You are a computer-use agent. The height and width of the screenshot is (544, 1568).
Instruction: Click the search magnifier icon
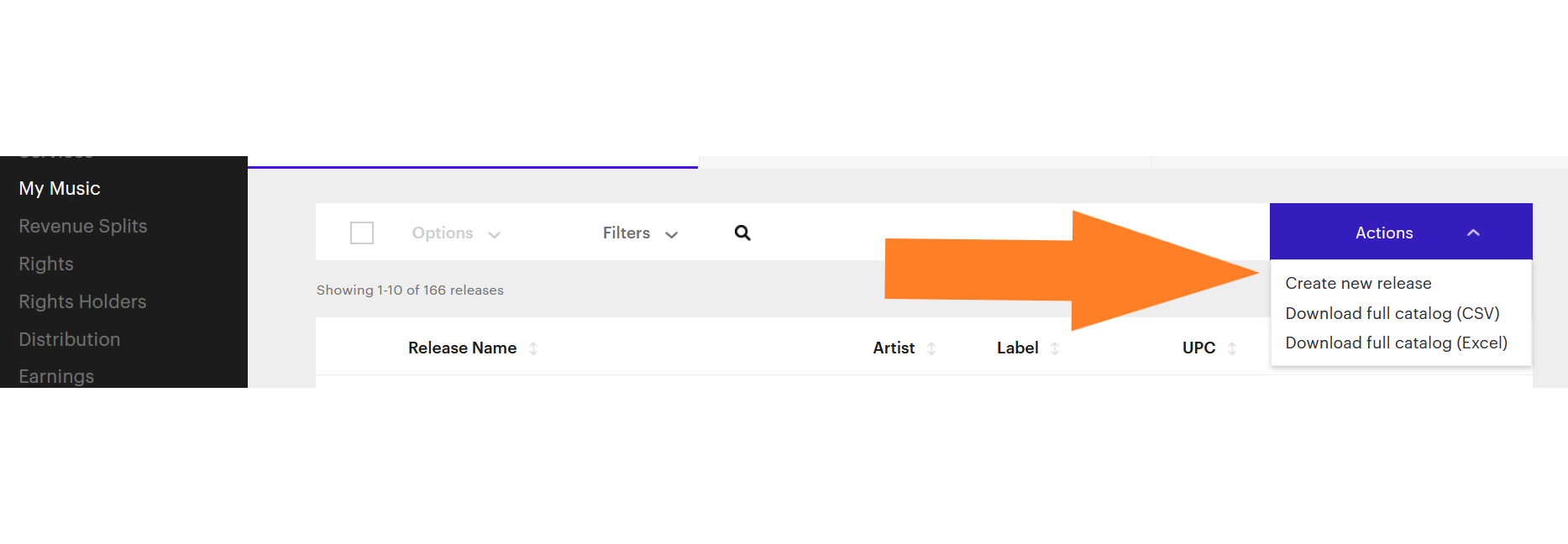click(742, 233)
